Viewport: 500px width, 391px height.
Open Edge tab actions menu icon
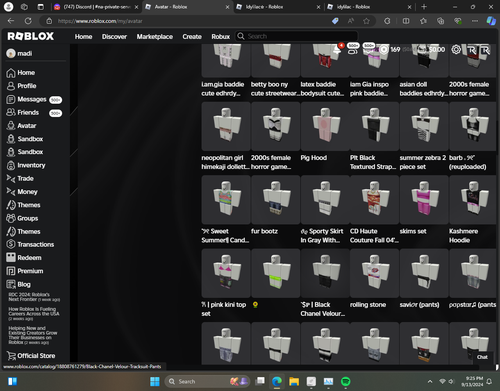coord(41,7)
